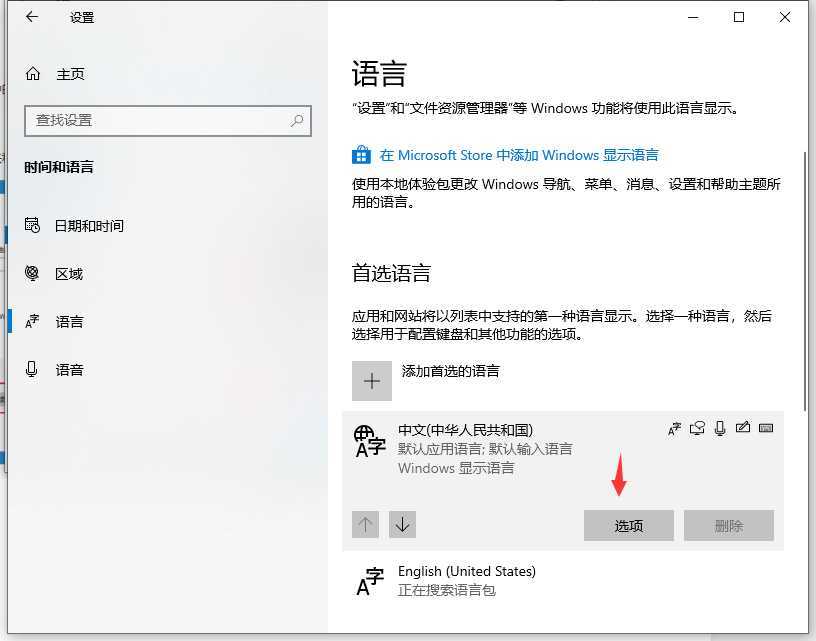This screenshot has height=641, width=816.
Task: Click the 首选语言 heading
Action: tap(391, 273)
